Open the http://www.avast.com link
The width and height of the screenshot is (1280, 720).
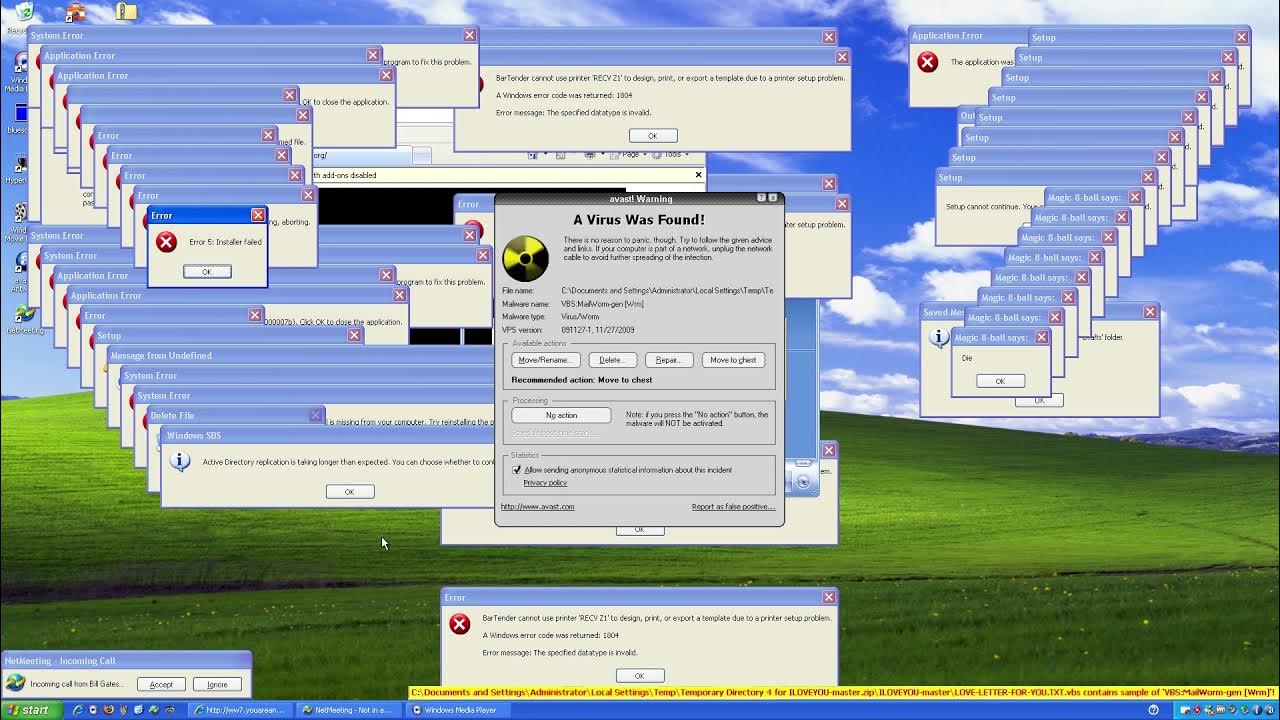538,507
